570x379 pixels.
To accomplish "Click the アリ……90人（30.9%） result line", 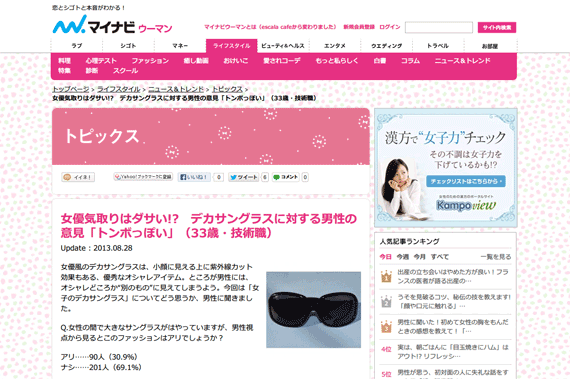I will point(99,357).
